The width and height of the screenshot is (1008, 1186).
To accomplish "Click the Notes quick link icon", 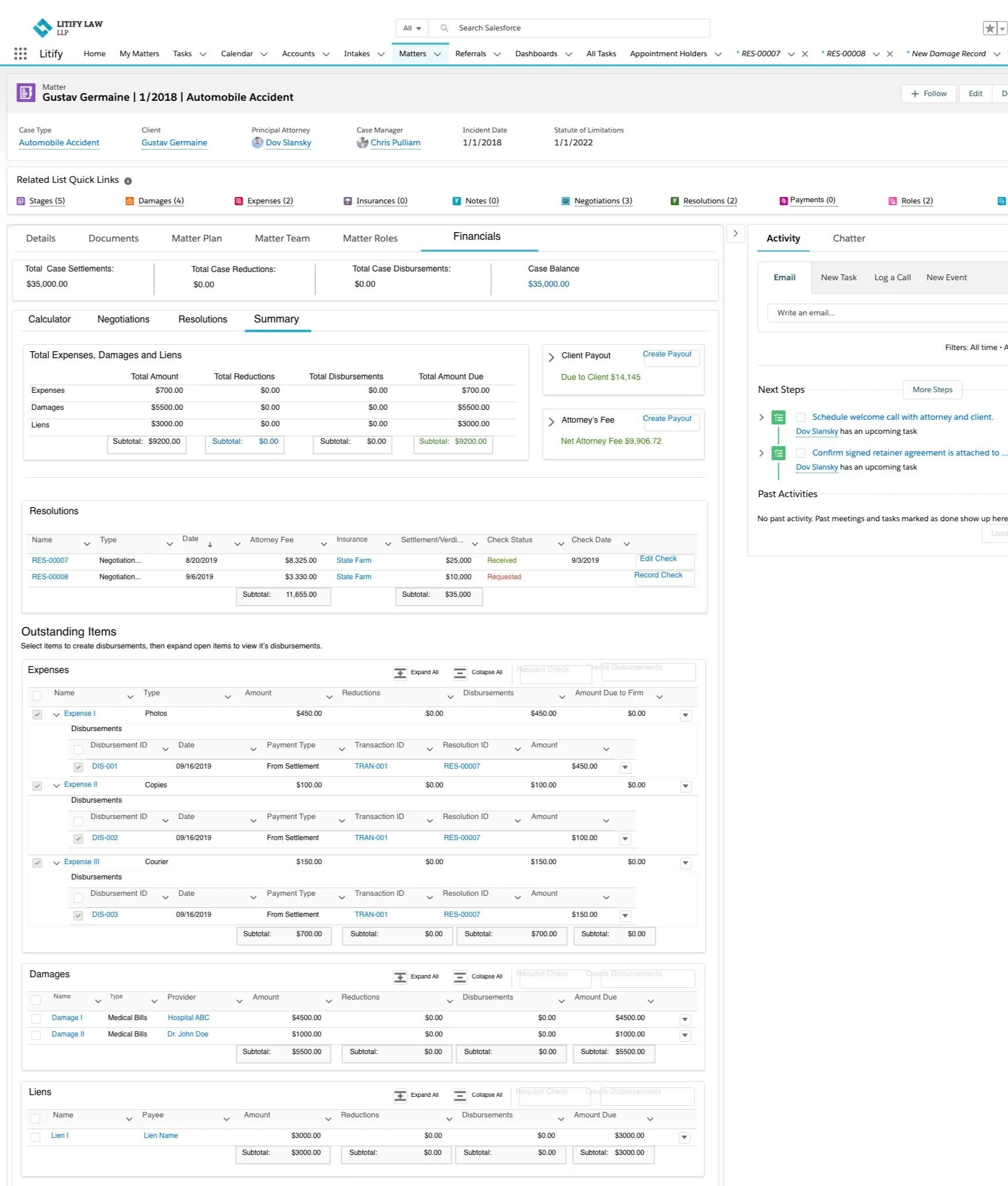I will click(457, 201).
